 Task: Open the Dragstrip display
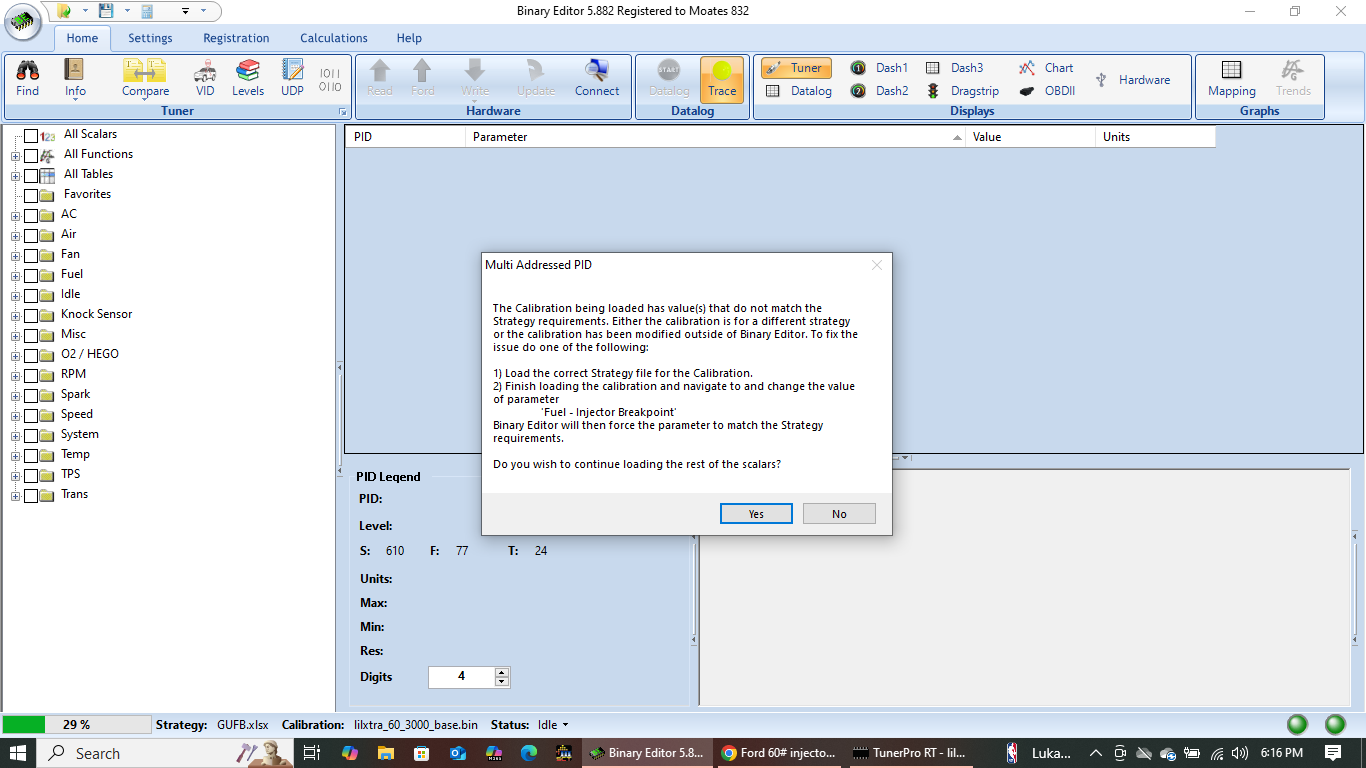[964, 91]
